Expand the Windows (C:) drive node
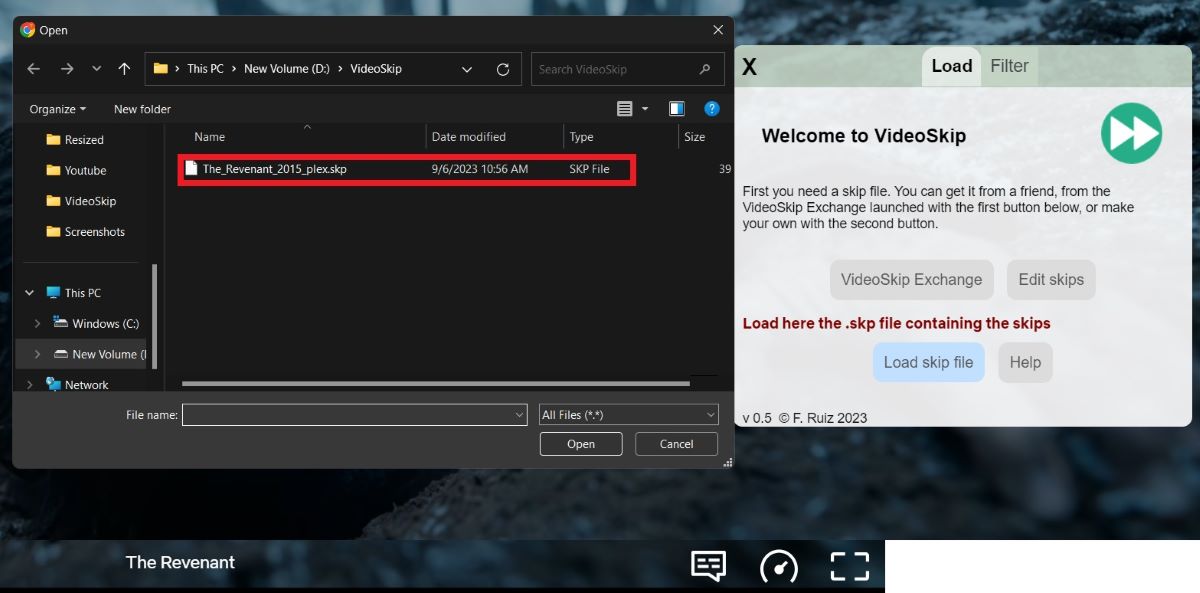 pyautogui.click(x=38, y=324)
